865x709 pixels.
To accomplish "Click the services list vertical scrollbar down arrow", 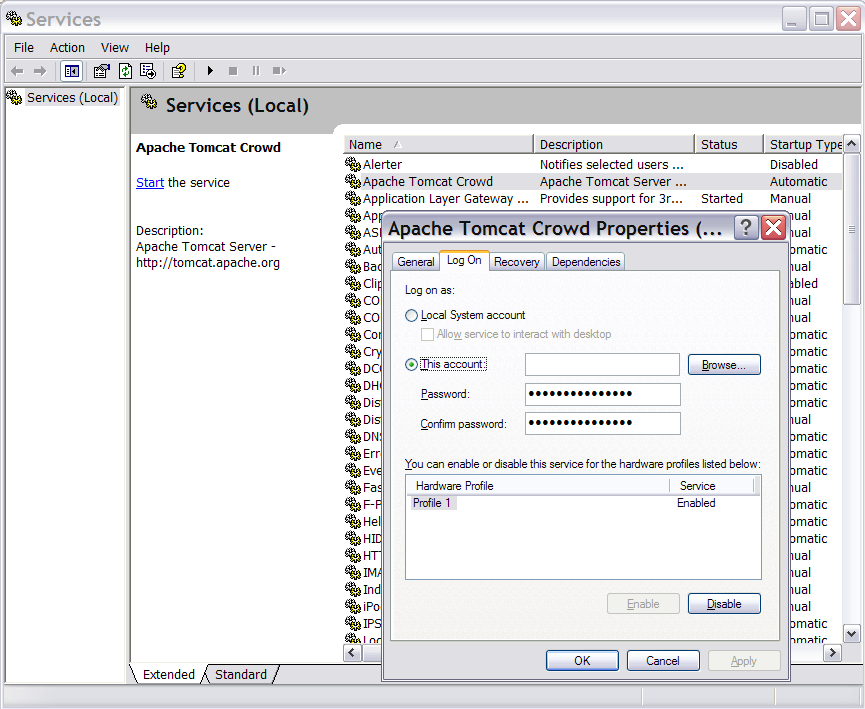I will (x=851, y=632).
